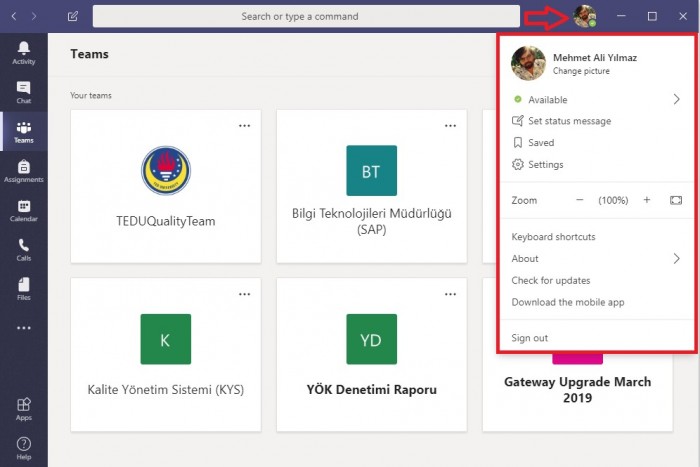Select the Teams sidebar icon
Image resolution: width=700 pixels, height=467 pixels.
click(x=24, y=128)
